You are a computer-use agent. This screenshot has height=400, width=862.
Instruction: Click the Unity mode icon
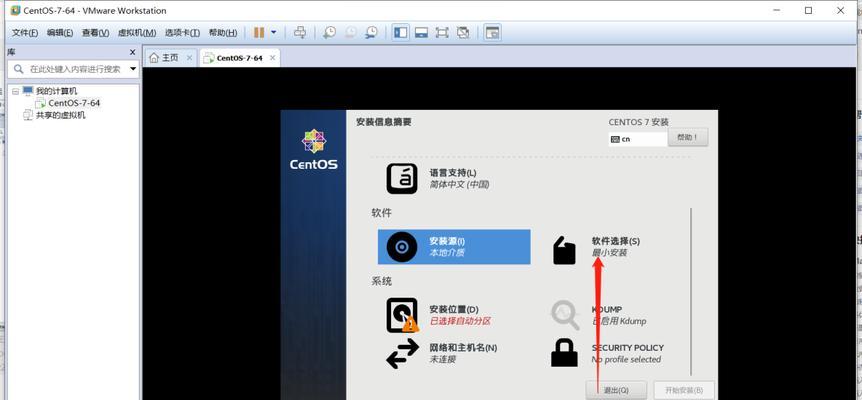(463, 33)
